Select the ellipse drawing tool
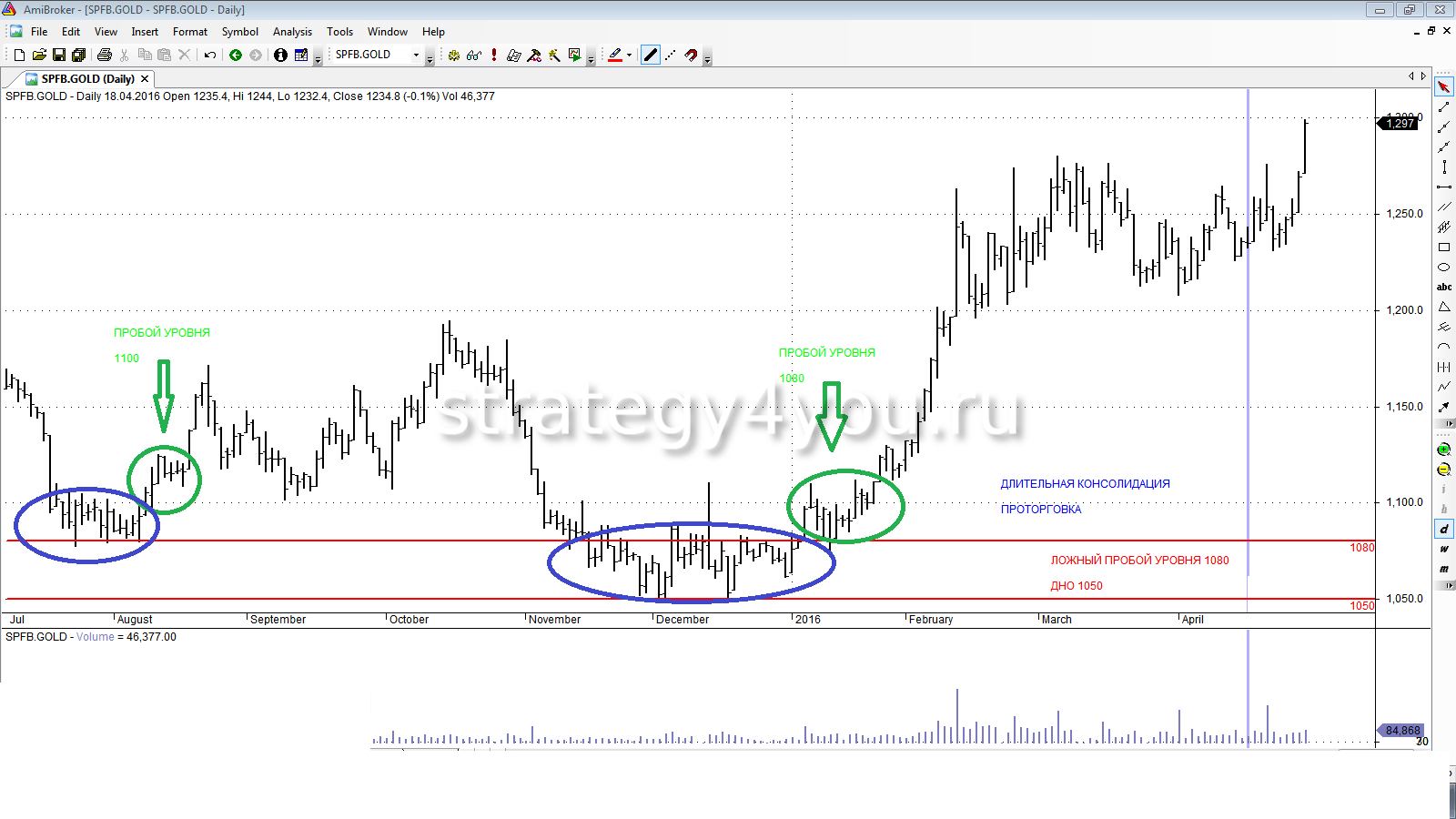The width and height of the screenshot is (1456, 819). 1444,268
